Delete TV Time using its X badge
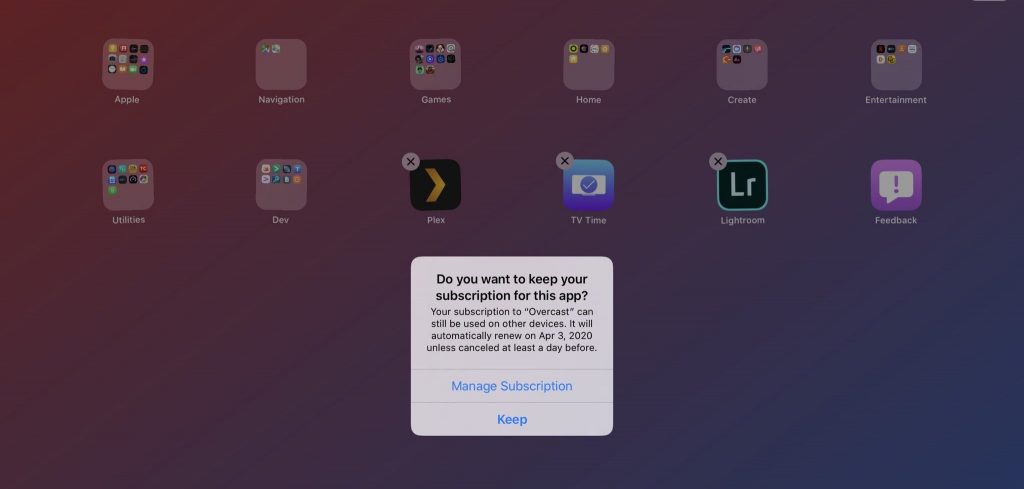This screenshot has width=1024, height=489. pyautogui.click(x=564, y=161)
